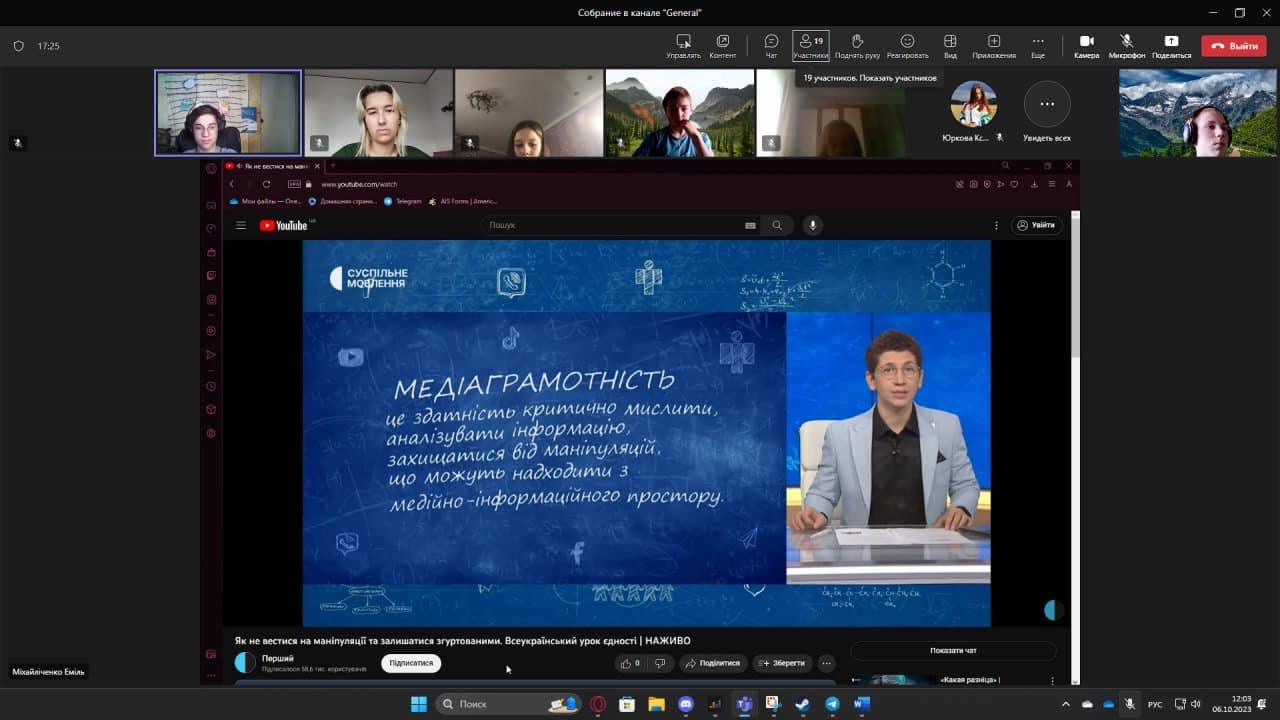Screen dimensions: 1280x720
Task: Toggle the Камера in the meeting
Action: coord(1087,46)
